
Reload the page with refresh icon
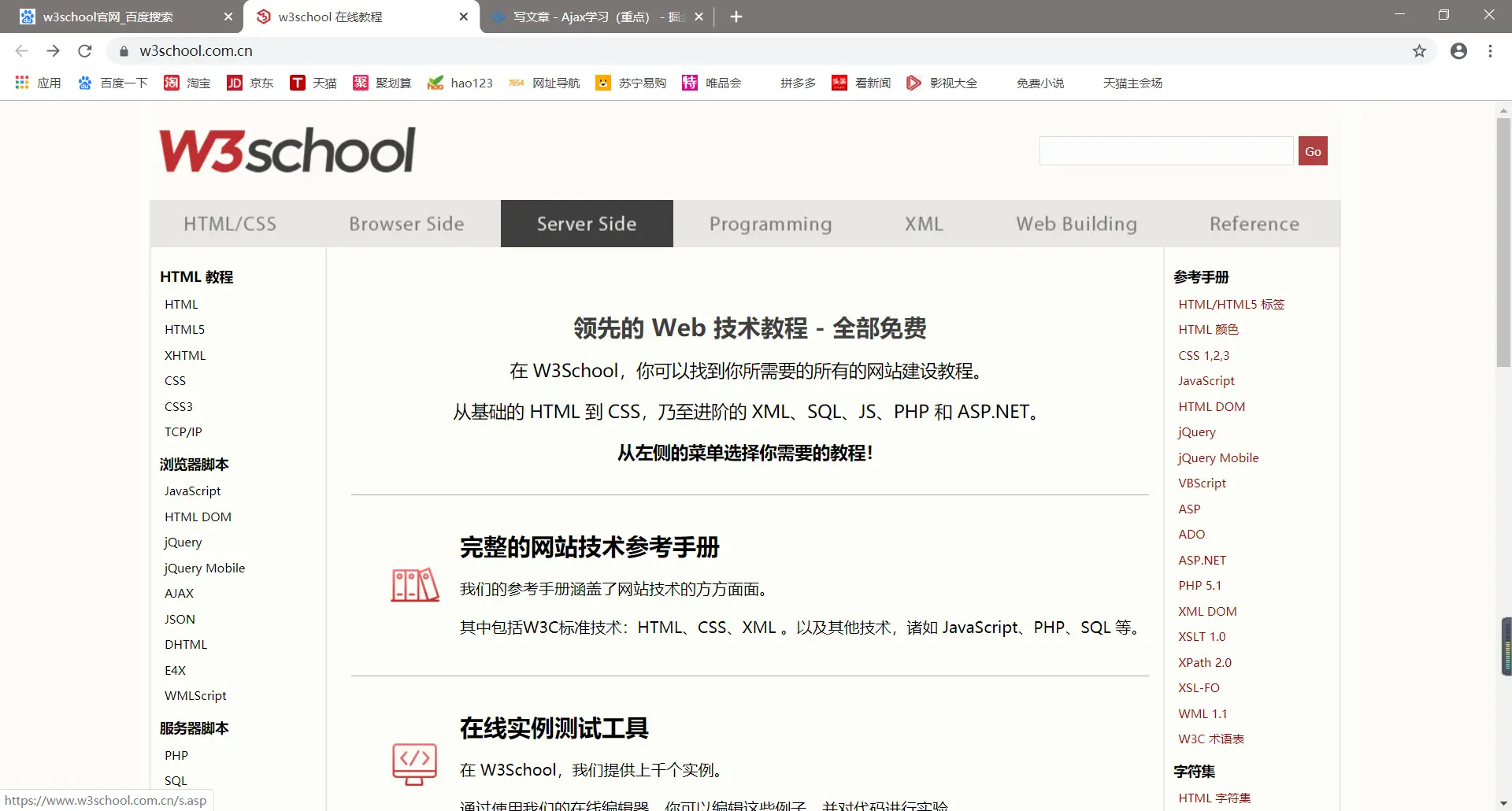pyautogui.click(x=85, y=51)
